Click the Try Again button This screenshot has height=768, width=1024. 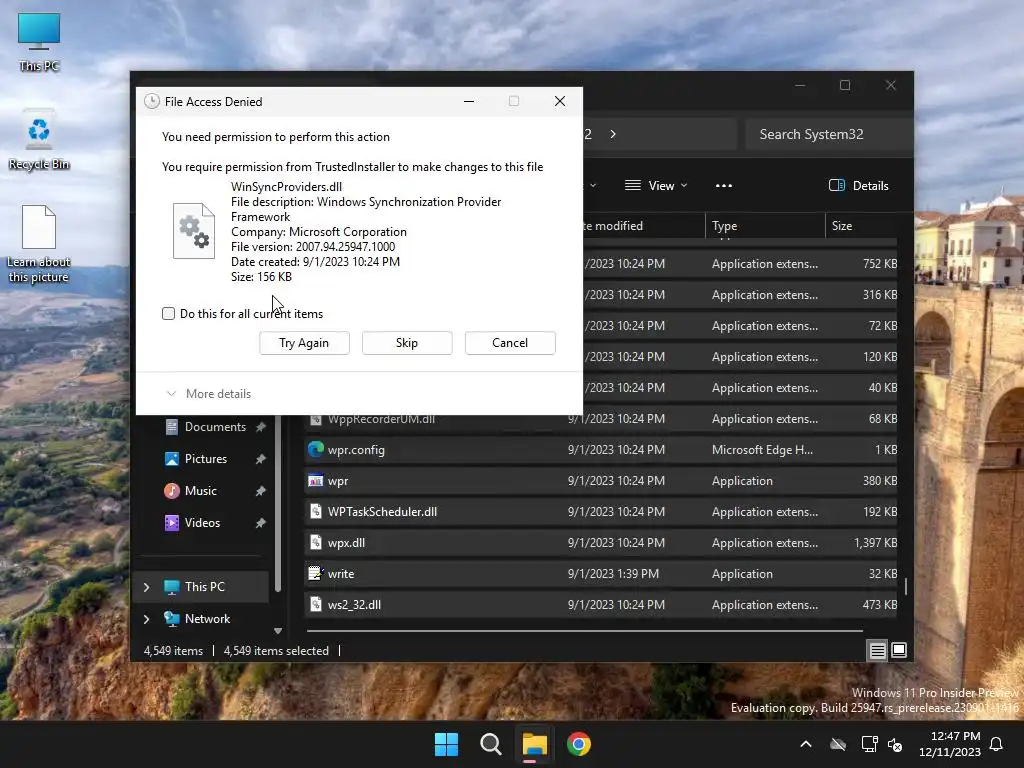point(304,343)
